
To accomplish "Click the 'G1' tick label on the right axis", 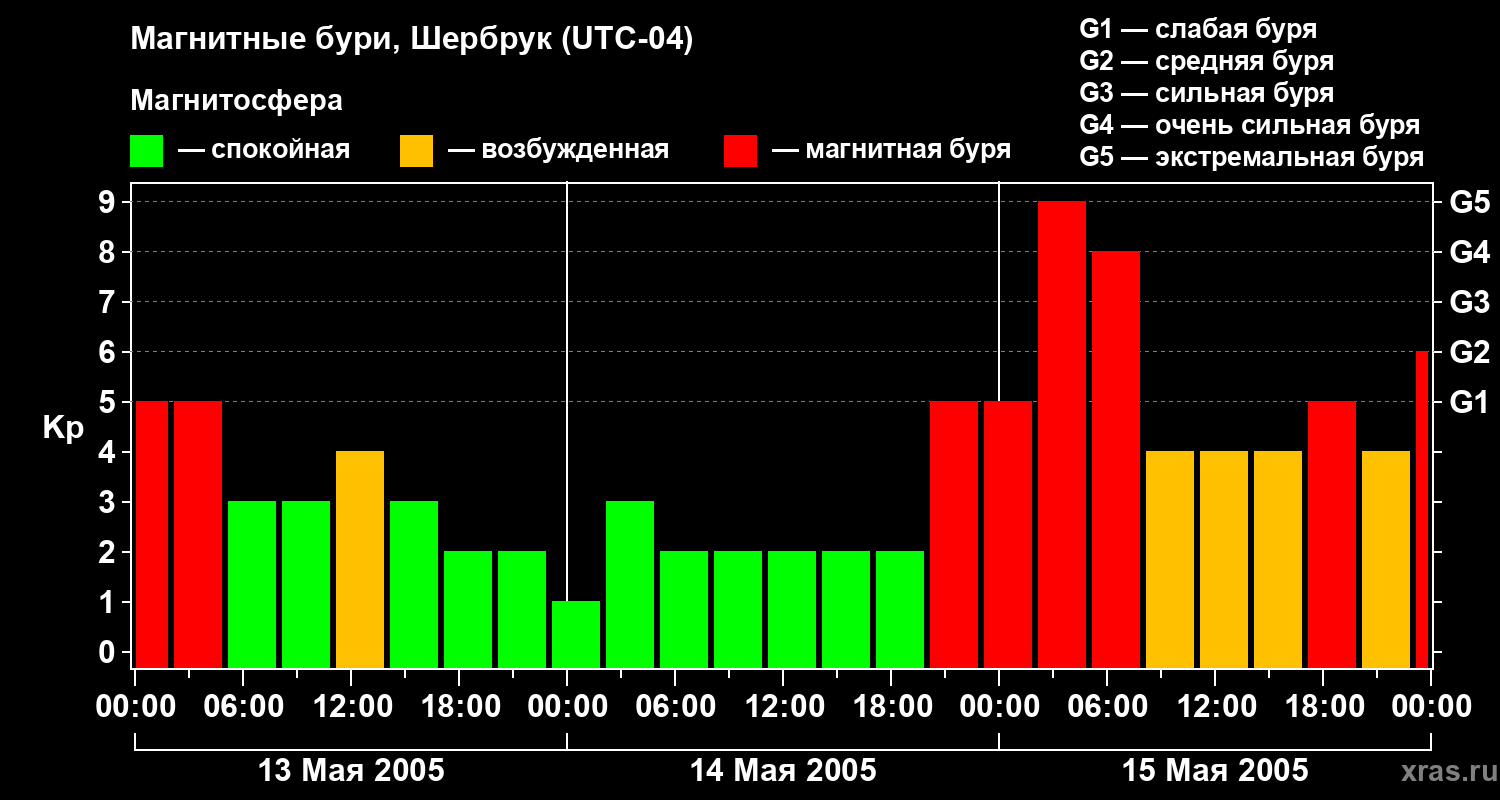I will [1469, 403].
